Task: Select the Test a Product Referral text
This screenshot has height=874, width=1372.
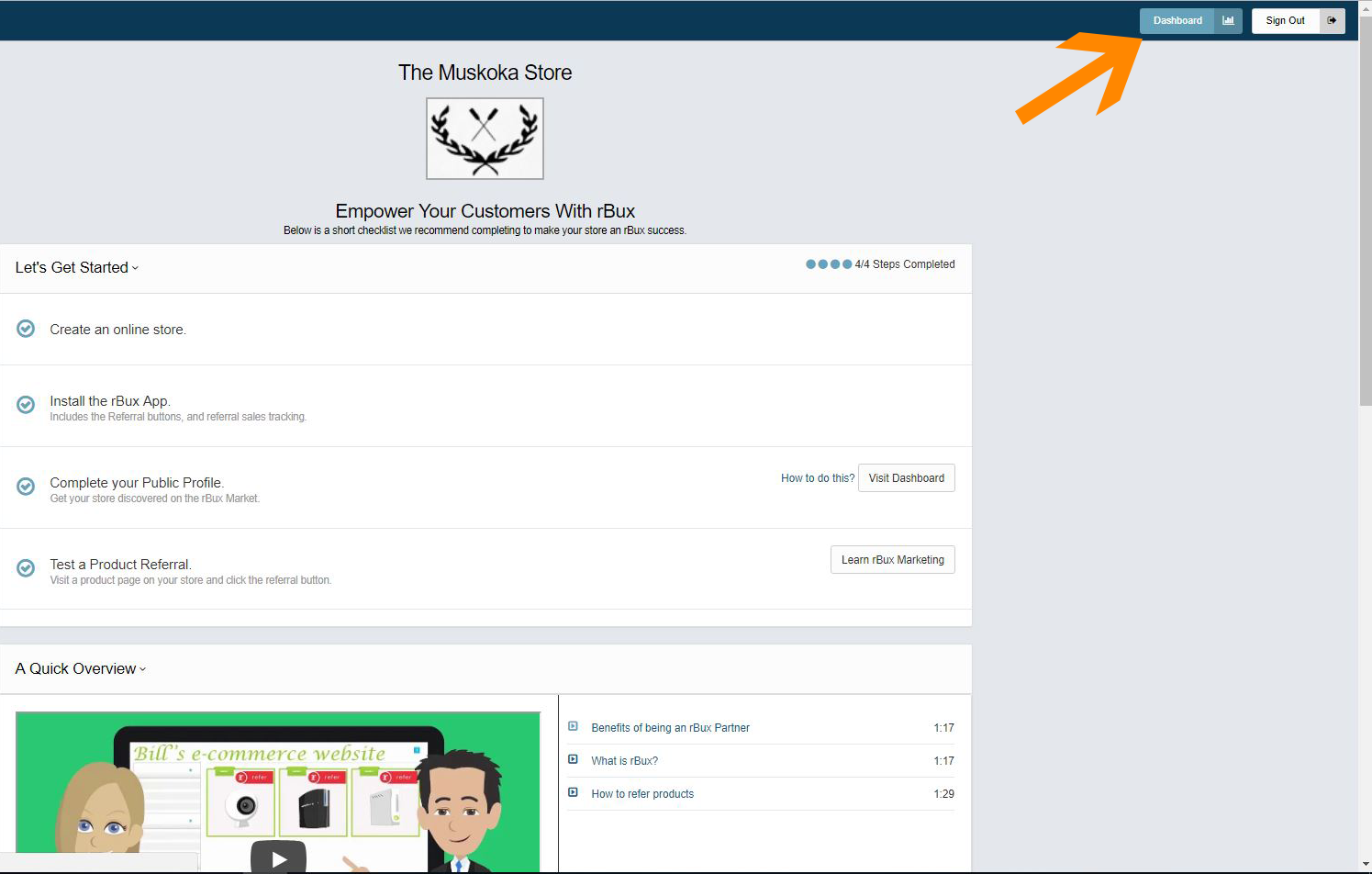Action: click(x=120, y=565)
